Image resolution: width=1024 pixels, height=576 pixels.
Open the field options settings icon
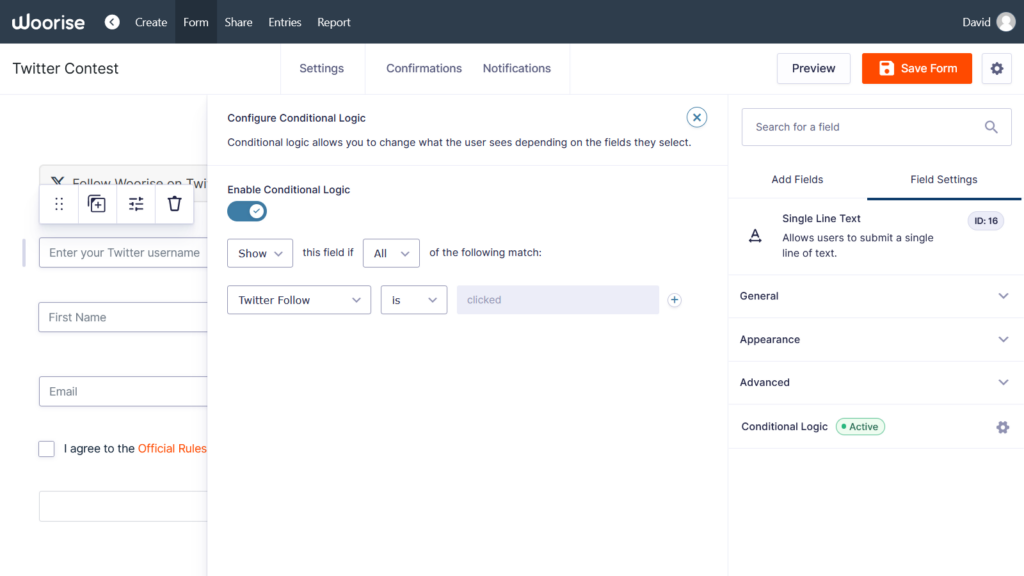coord(135,204)
